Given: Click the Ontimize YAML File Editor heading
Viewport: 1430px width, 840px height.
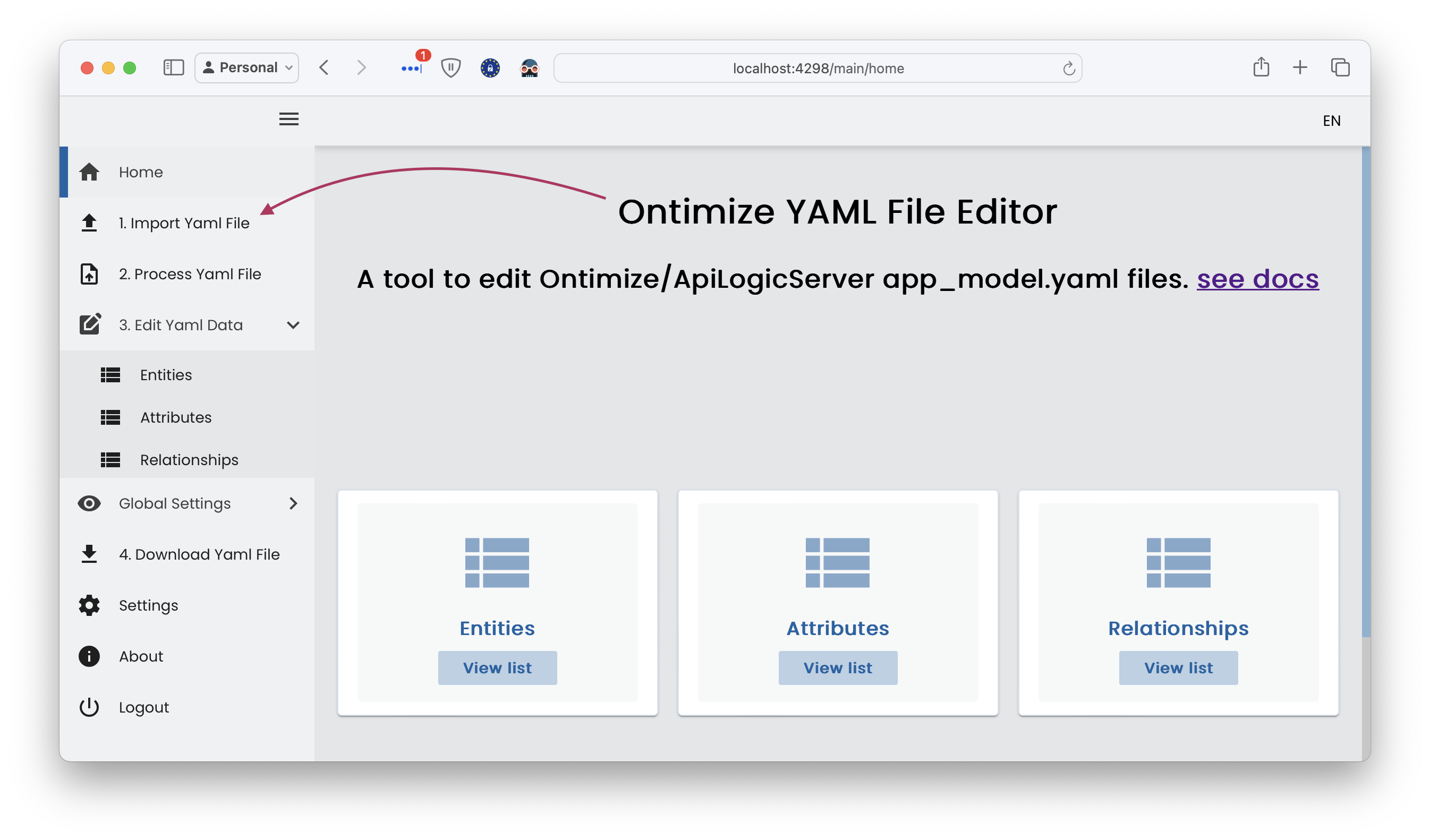Looking at the screenshot, I should pos(838,211).
